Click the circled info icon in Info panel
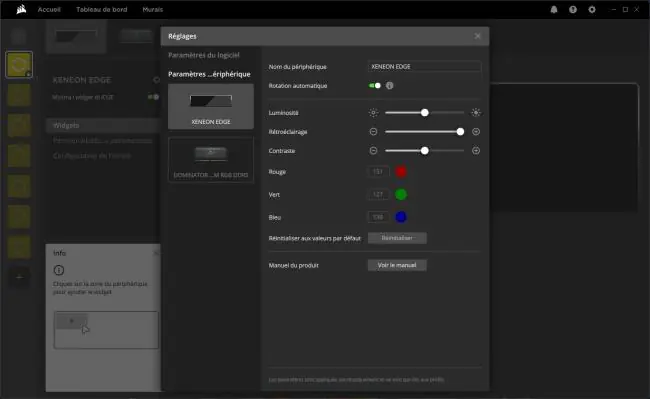650x399 pixels. (x=59, y=270)
